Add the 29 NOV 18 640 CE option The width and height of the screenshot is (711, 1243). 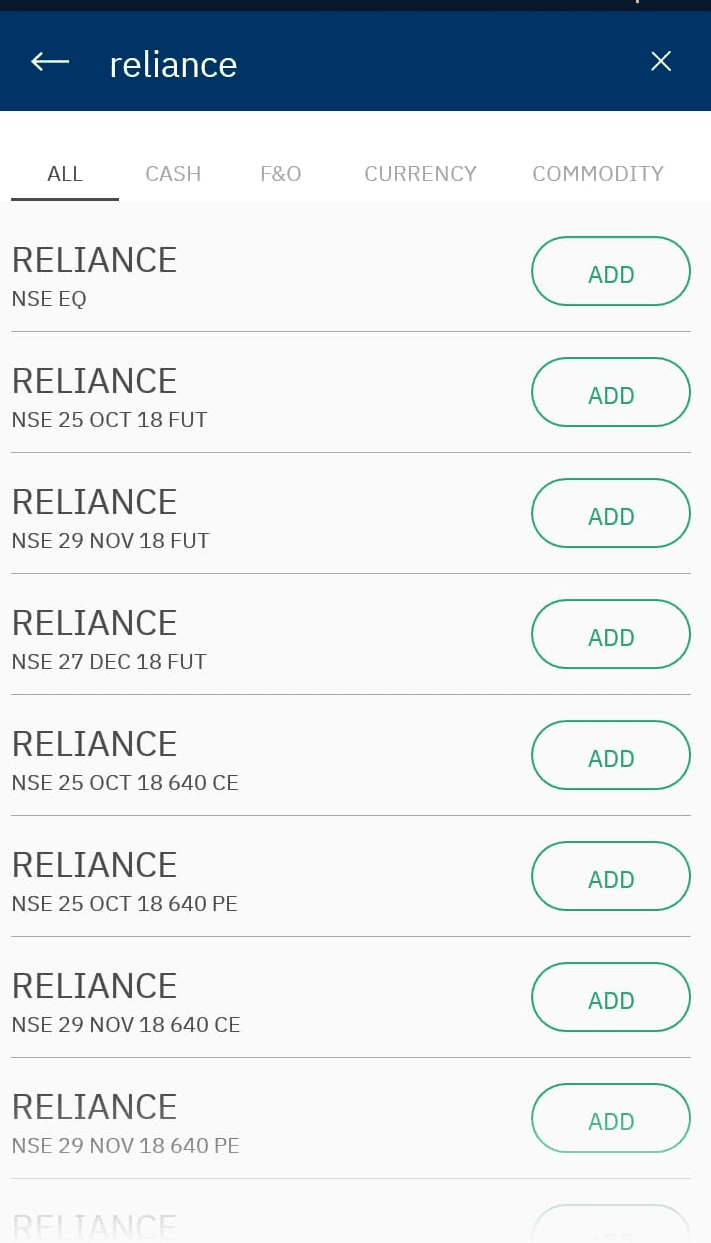[610, 997]
